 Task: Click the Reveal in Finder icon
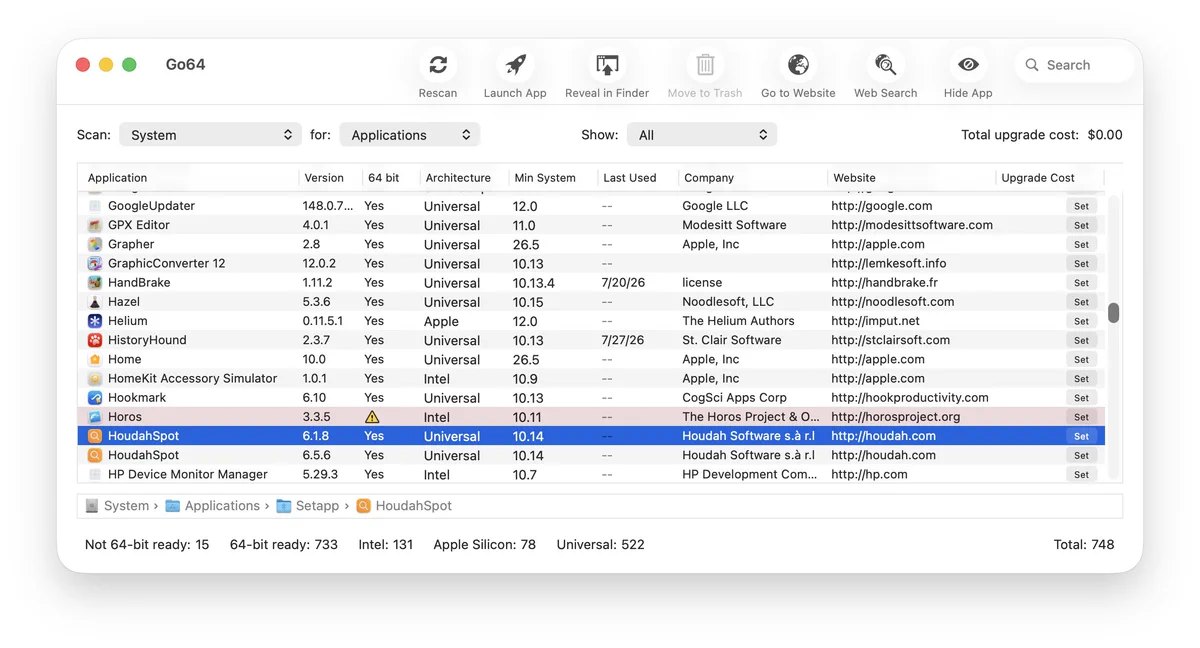click(x=607, y=65)
